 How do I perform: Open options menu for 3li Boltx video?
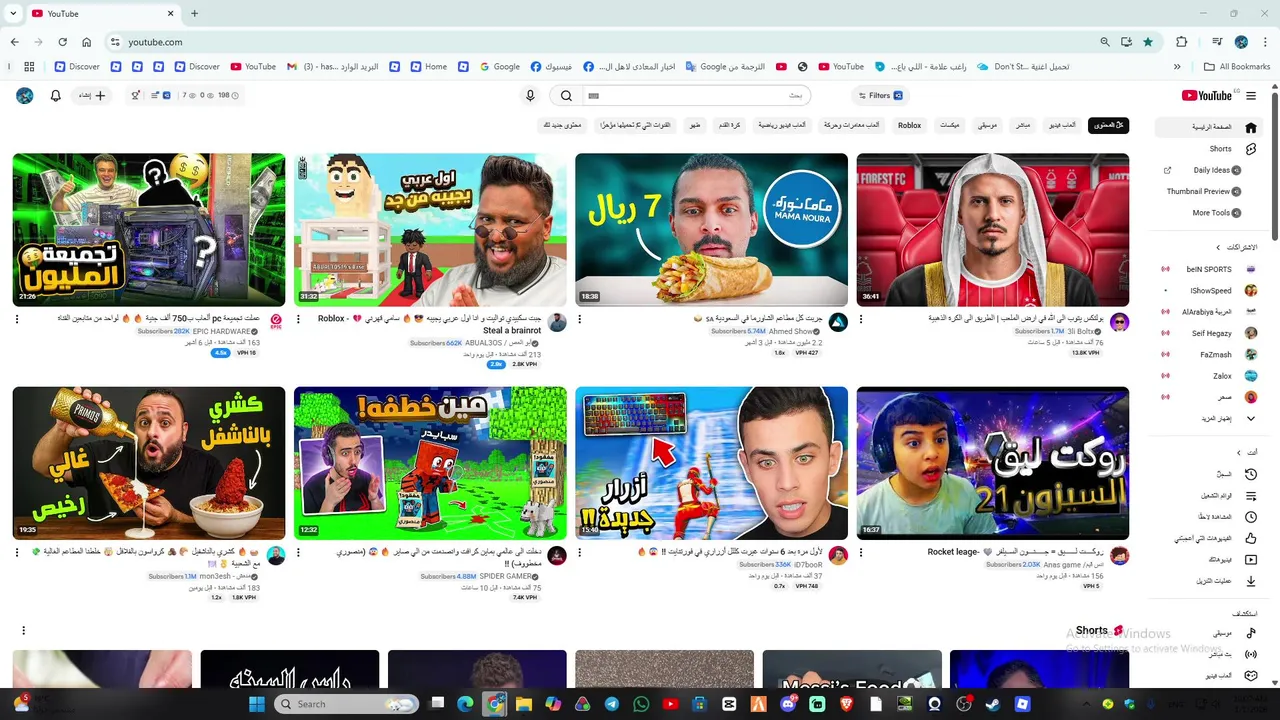pos(861,320)
